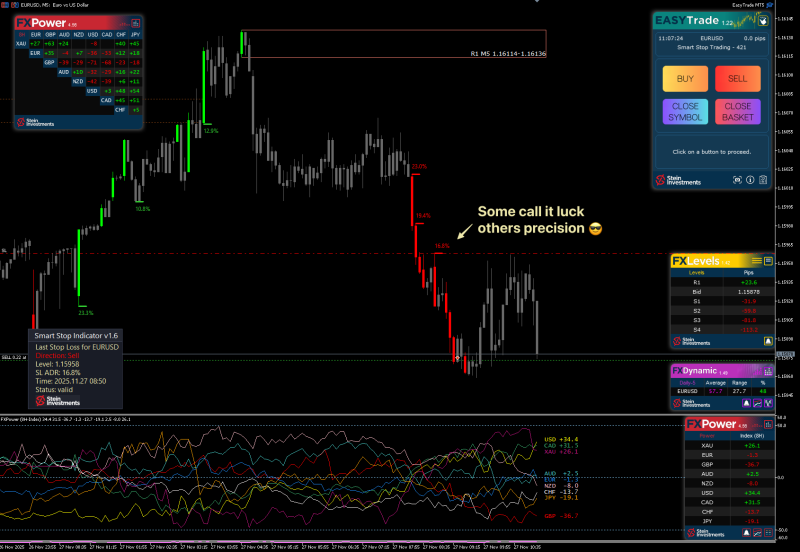This screenshot has width=800, height=552.
Task: Click the Daily-5 header in FXDynamic
Action: click(x=687, y=383)
